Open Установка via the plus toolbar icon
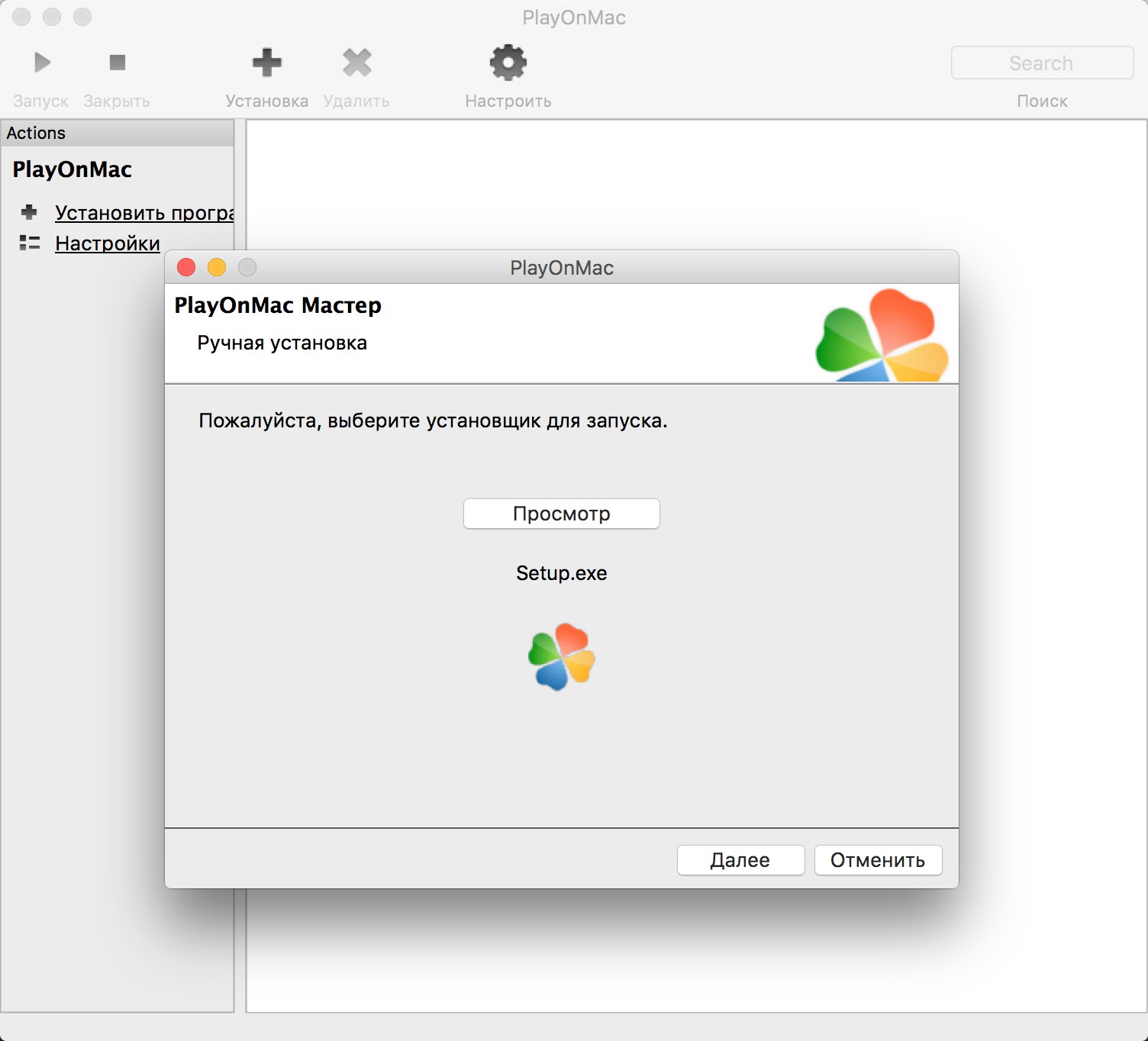 (266, 63)
